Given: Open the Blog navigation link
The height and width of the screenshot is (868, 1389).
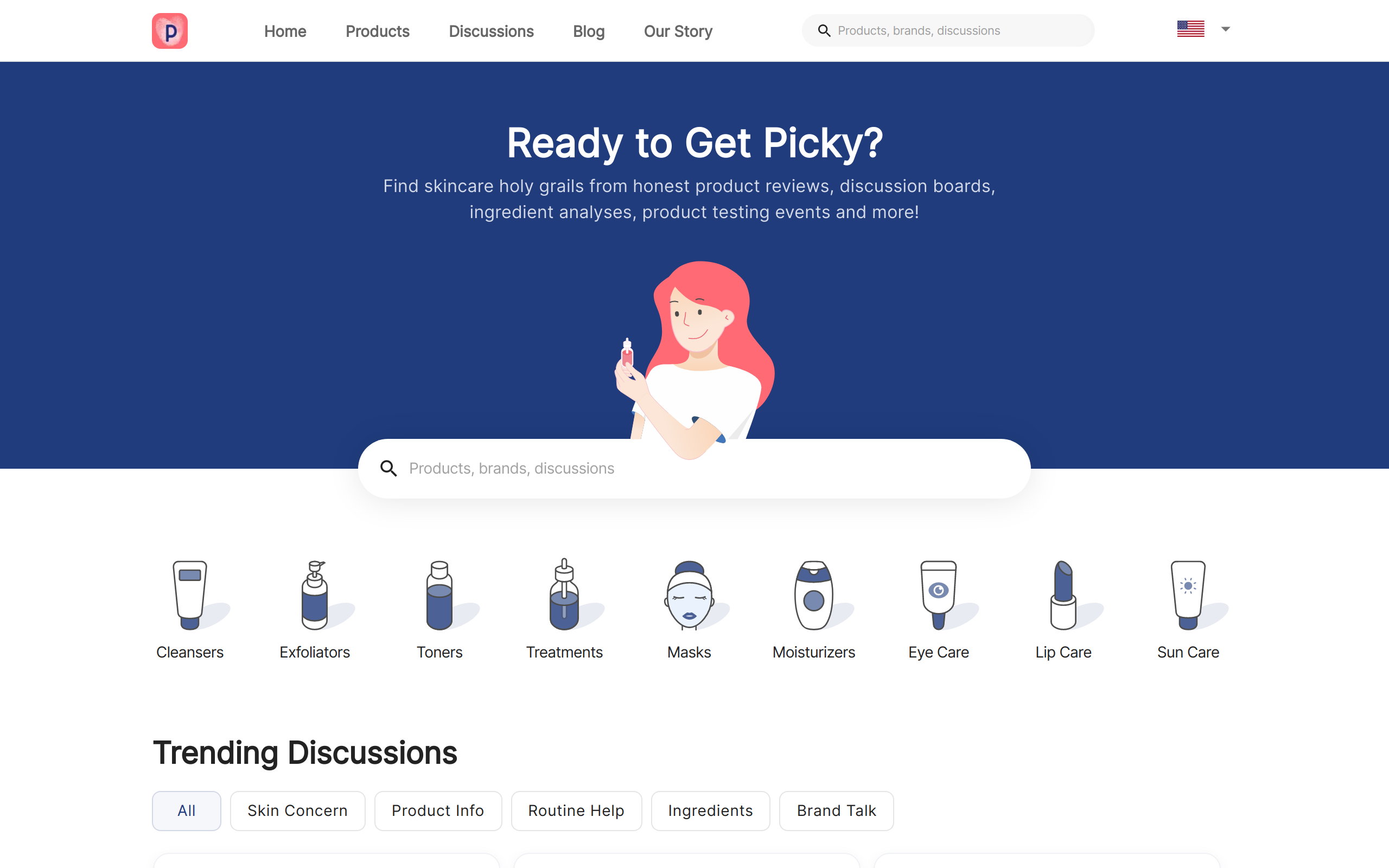Looking at the screenshot, I should coord(588,31).
